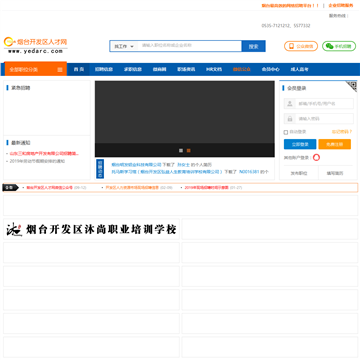Click the hamburger icon in category bar
Image resolution: width=360 pixels, height=360 pixels.
[60, 70]
